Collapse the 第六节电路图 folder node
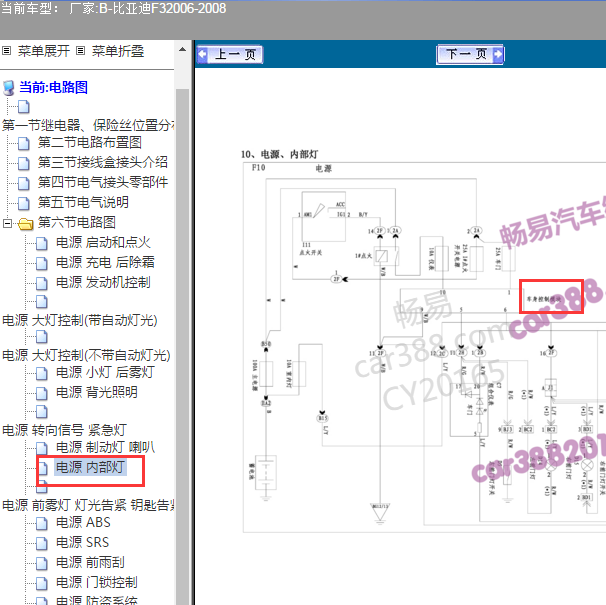 tap(7, 223)
